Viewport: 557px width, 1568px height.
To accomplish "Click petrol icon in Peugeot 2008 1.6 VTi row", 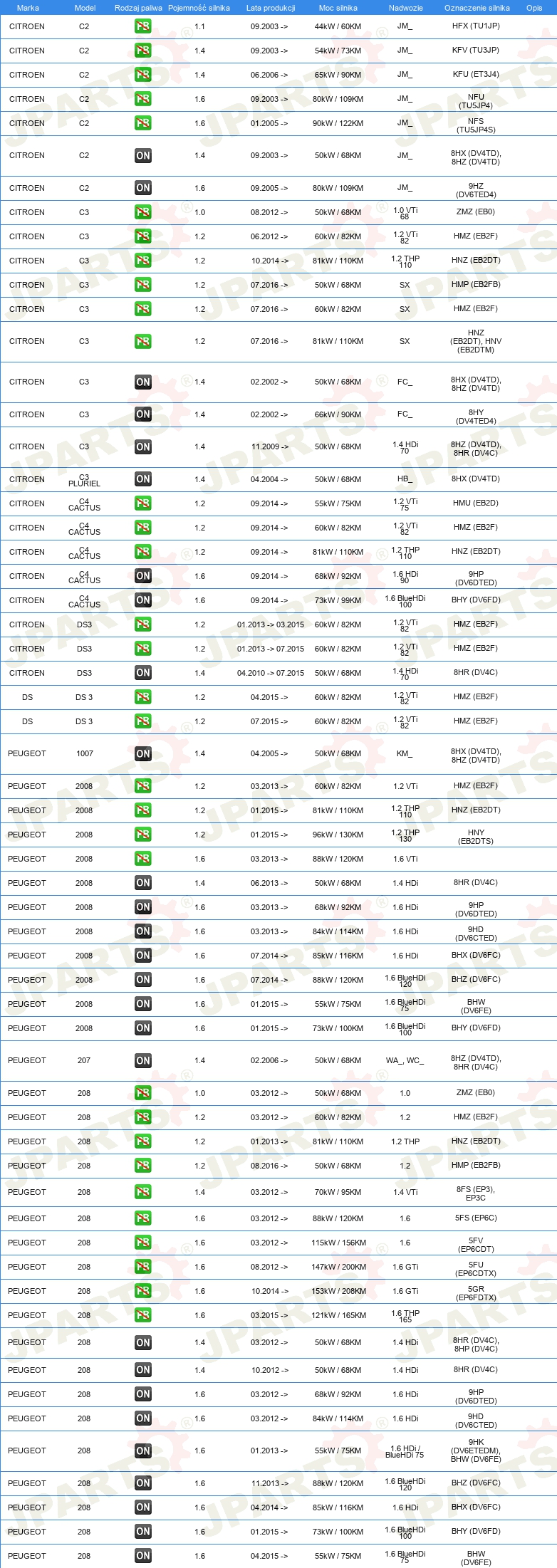I will [143, 859].
